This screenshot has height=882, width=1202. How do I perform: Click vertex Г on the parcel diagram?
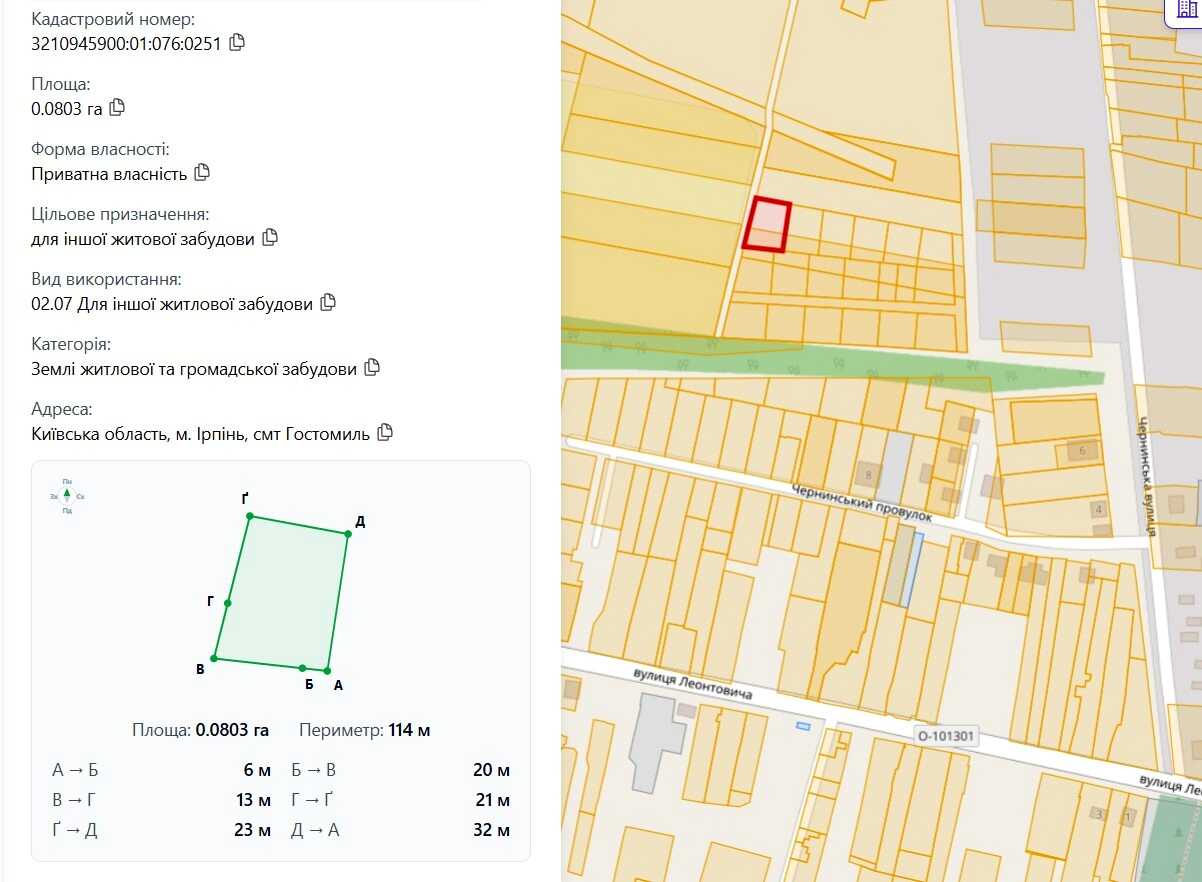[228, 603]
